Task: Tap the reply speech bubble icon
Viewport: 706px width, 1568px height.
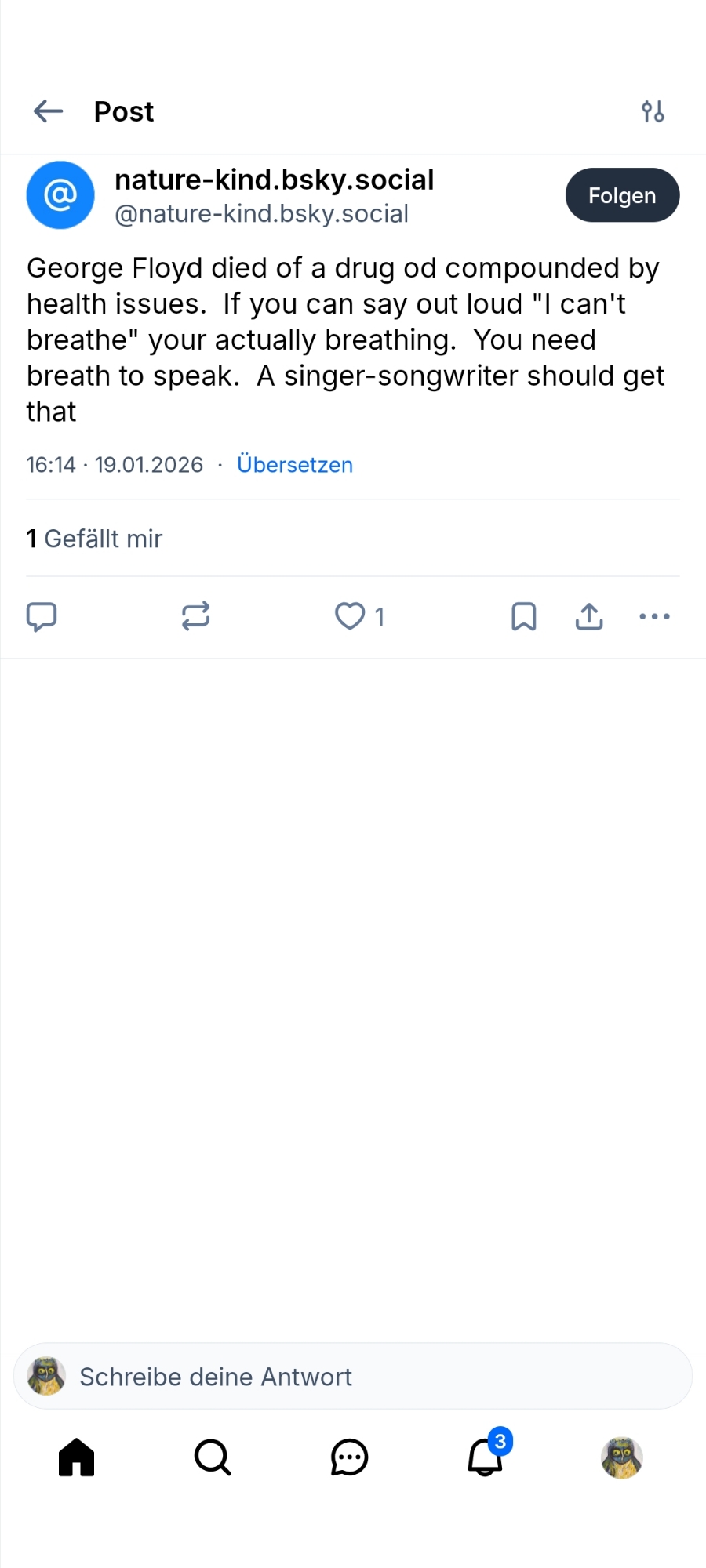Action: pyautogui.click(x=42, y=617)
